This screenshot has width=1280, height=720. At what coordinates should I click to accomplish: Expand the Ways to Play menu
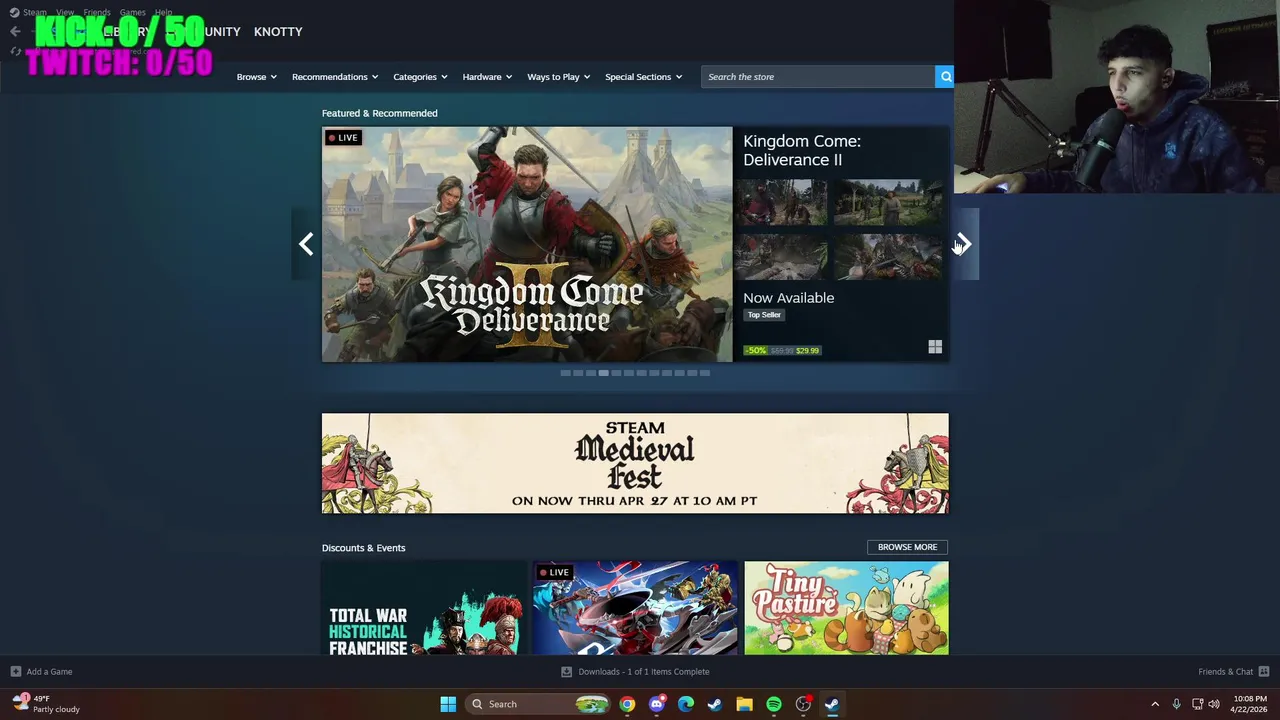pos(558,77)
